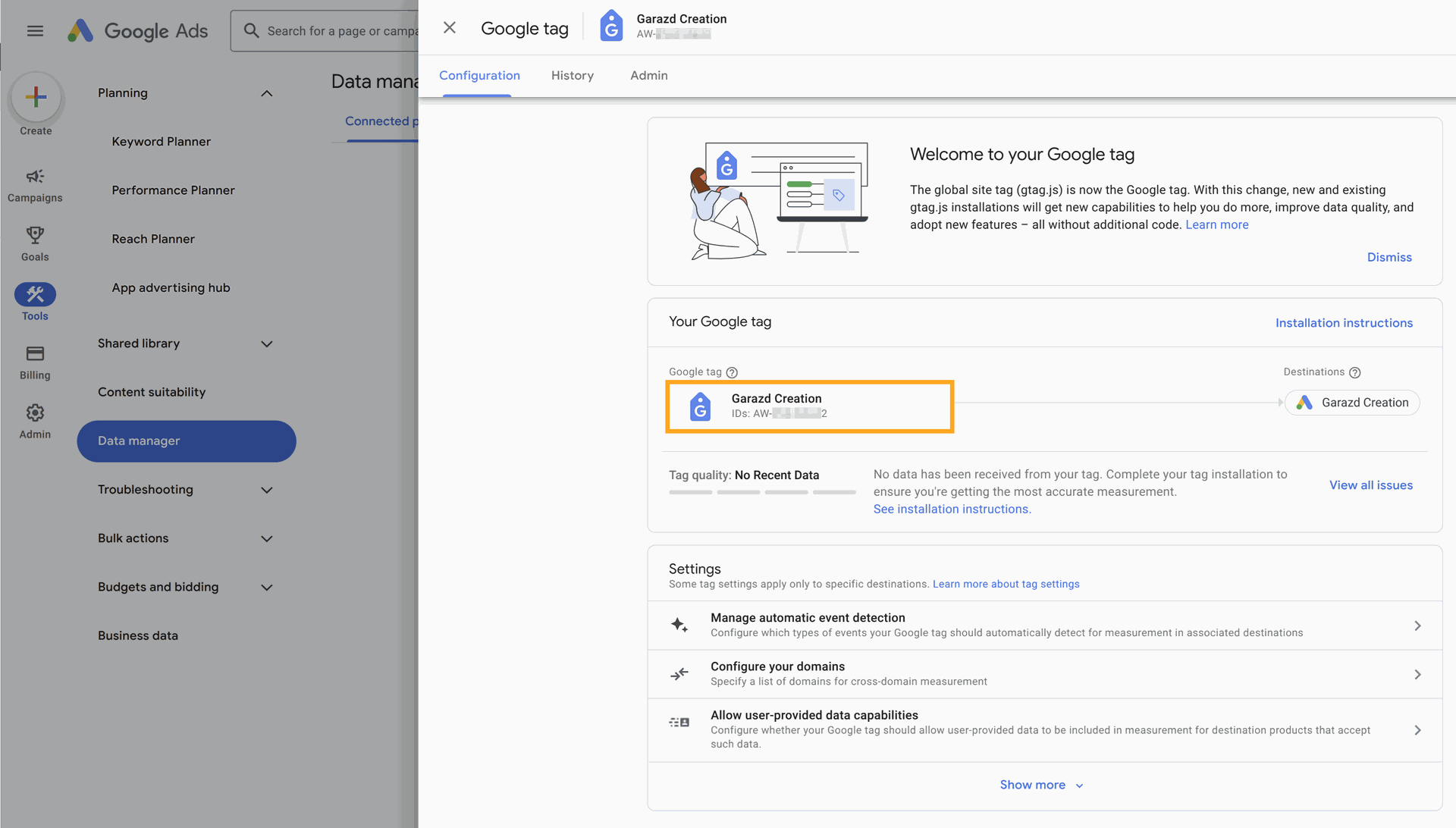Expand Budgets and bidding section
The image size is (1456, 828).
click(x=267, y=588)
